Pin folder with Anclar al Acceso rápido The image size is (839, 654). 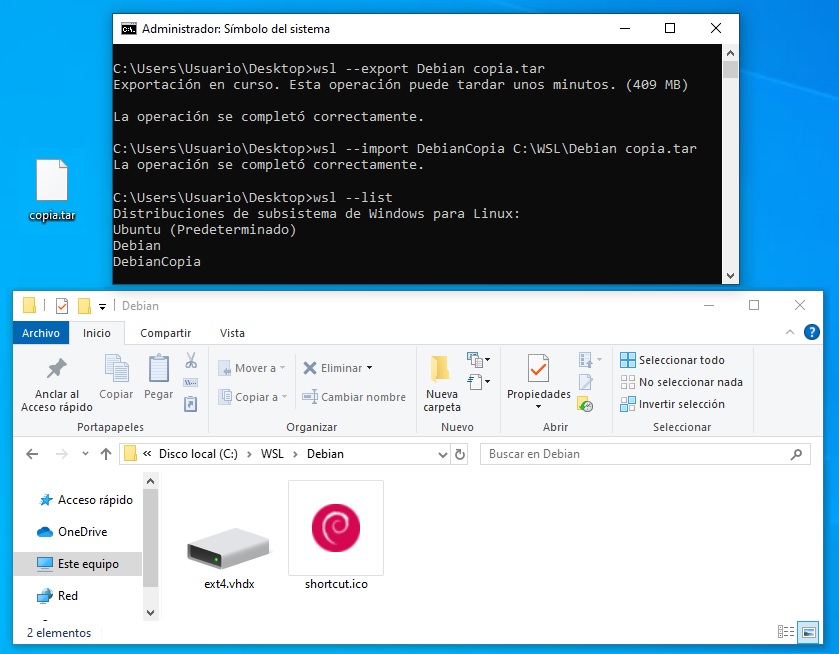56,384
